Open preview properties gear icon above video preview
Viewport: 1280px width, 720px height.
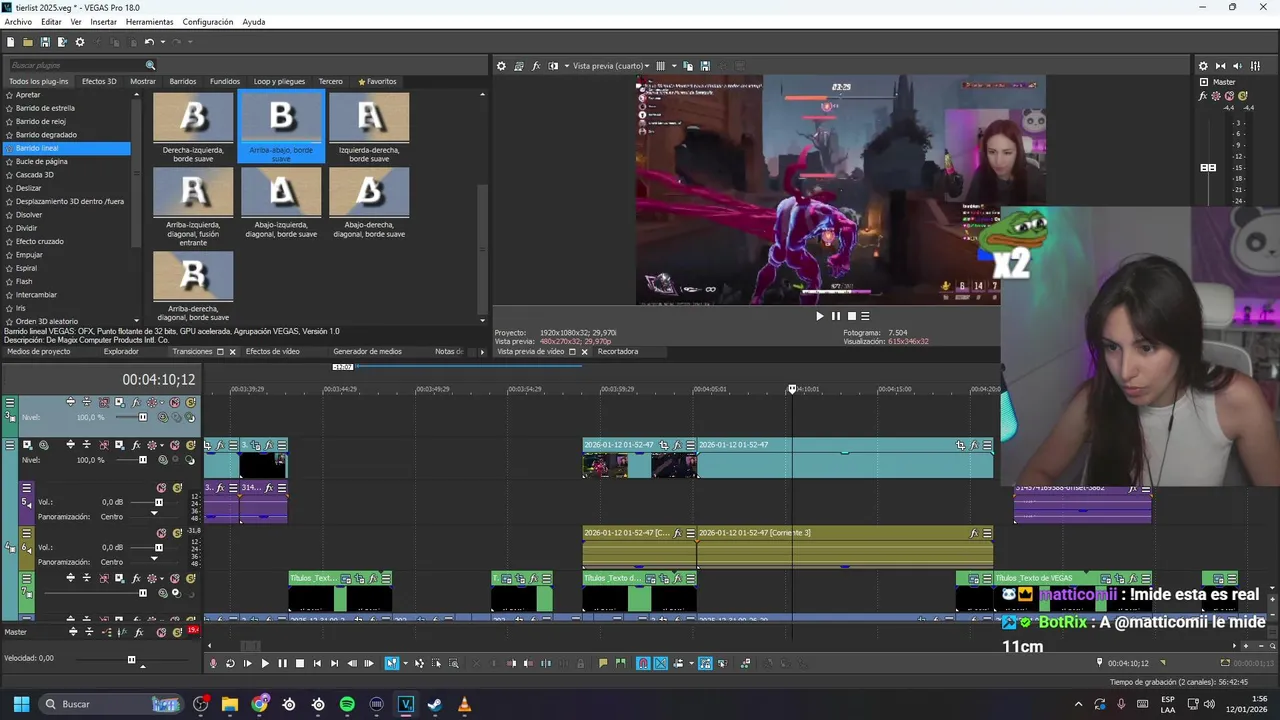point(502,66)
